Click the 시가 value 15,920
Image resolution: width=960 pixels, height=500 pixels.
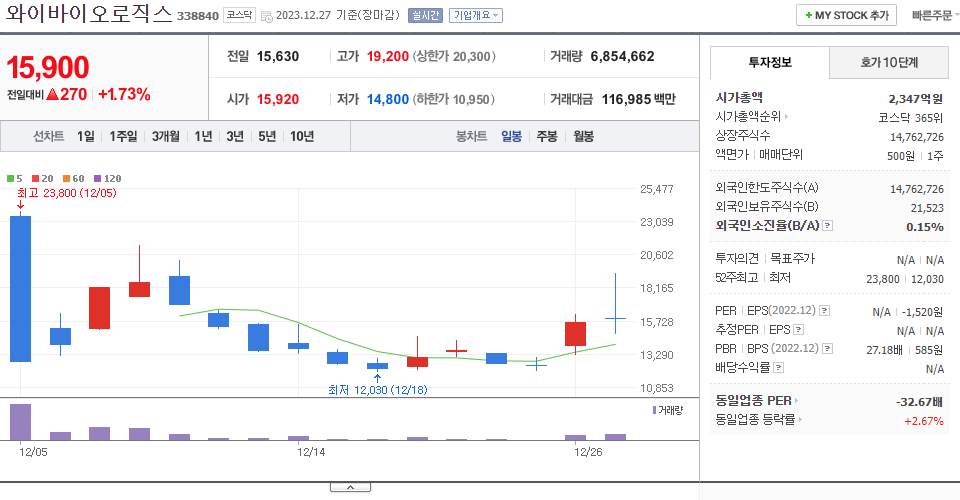click(x=278, y=99)
